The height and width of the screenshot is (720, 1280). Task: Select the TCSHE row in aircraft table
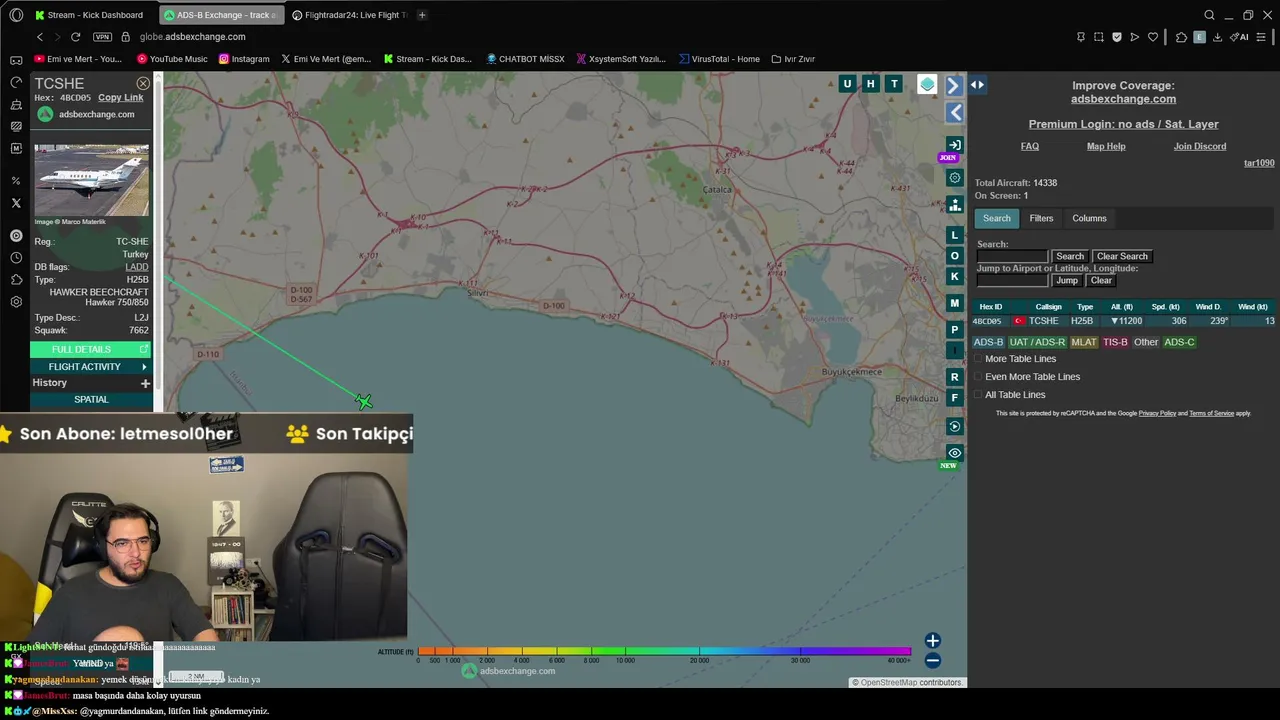1123,321
